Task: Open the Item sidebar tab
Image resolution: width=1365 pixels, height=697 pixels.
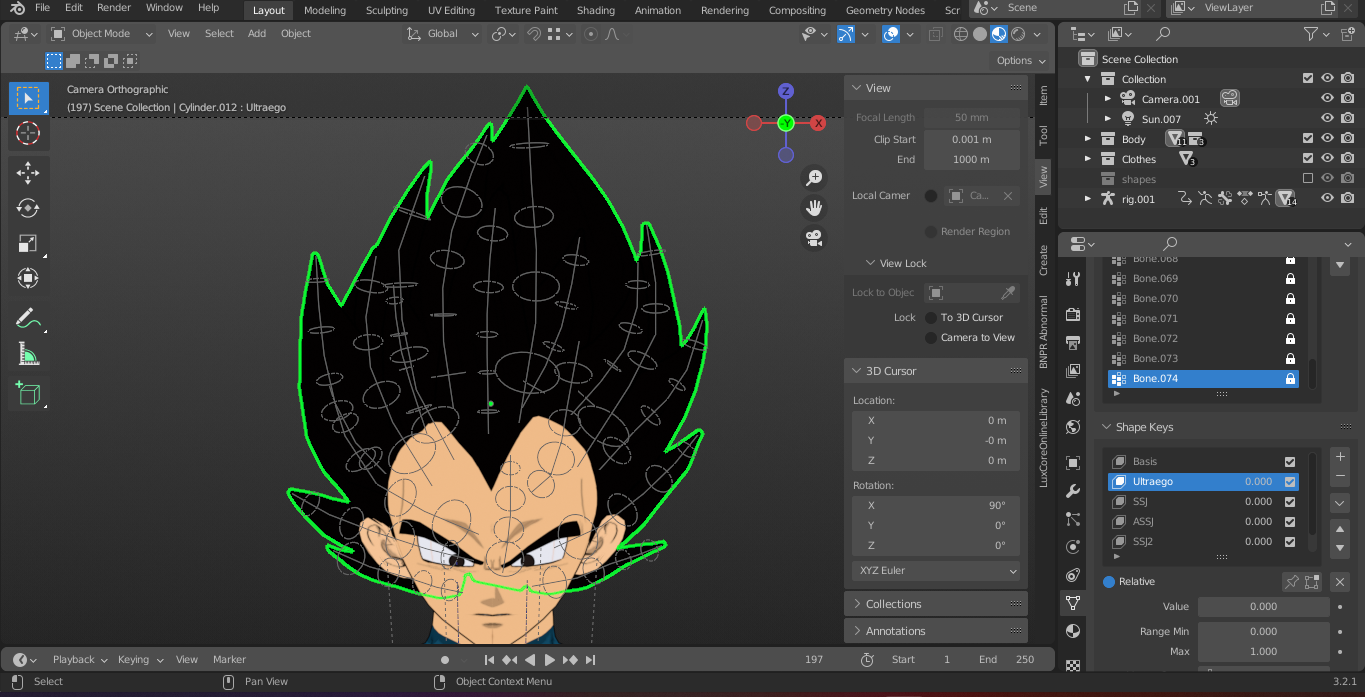Action: tap(1043, 95)
